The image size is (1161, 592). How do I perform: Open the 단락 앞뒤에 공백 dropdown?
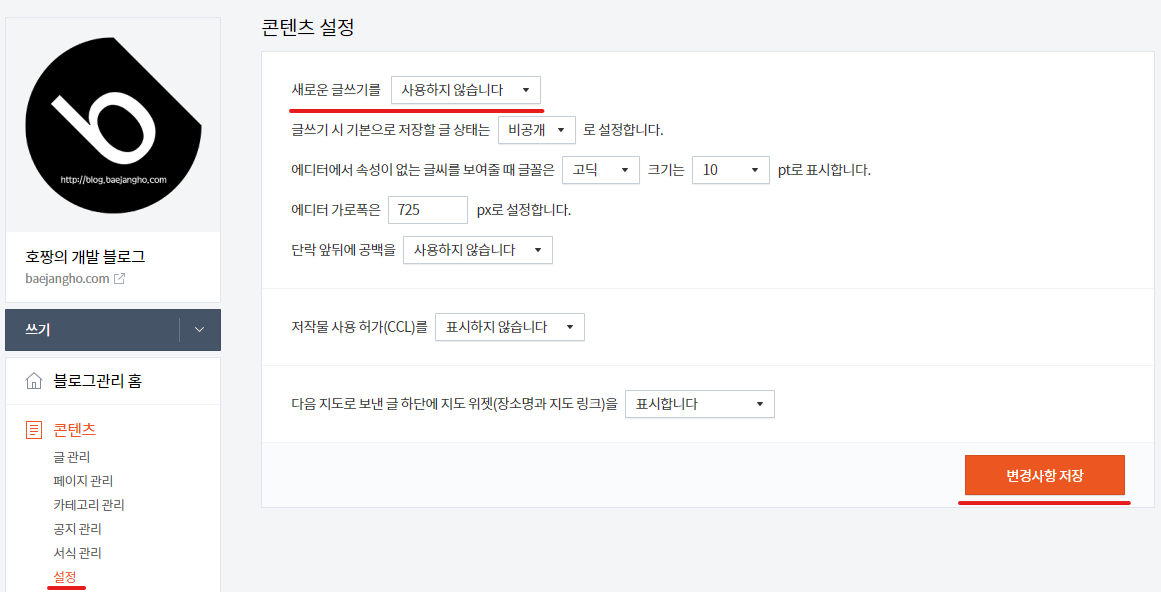click(x=478, y=250)
